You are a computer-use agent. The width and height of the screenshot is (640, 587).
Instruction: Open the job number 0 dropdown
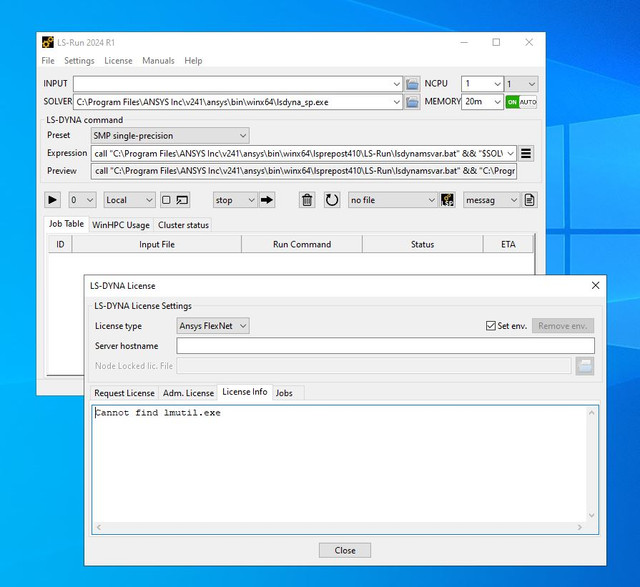pyautogui.click(x=82, y=200)
